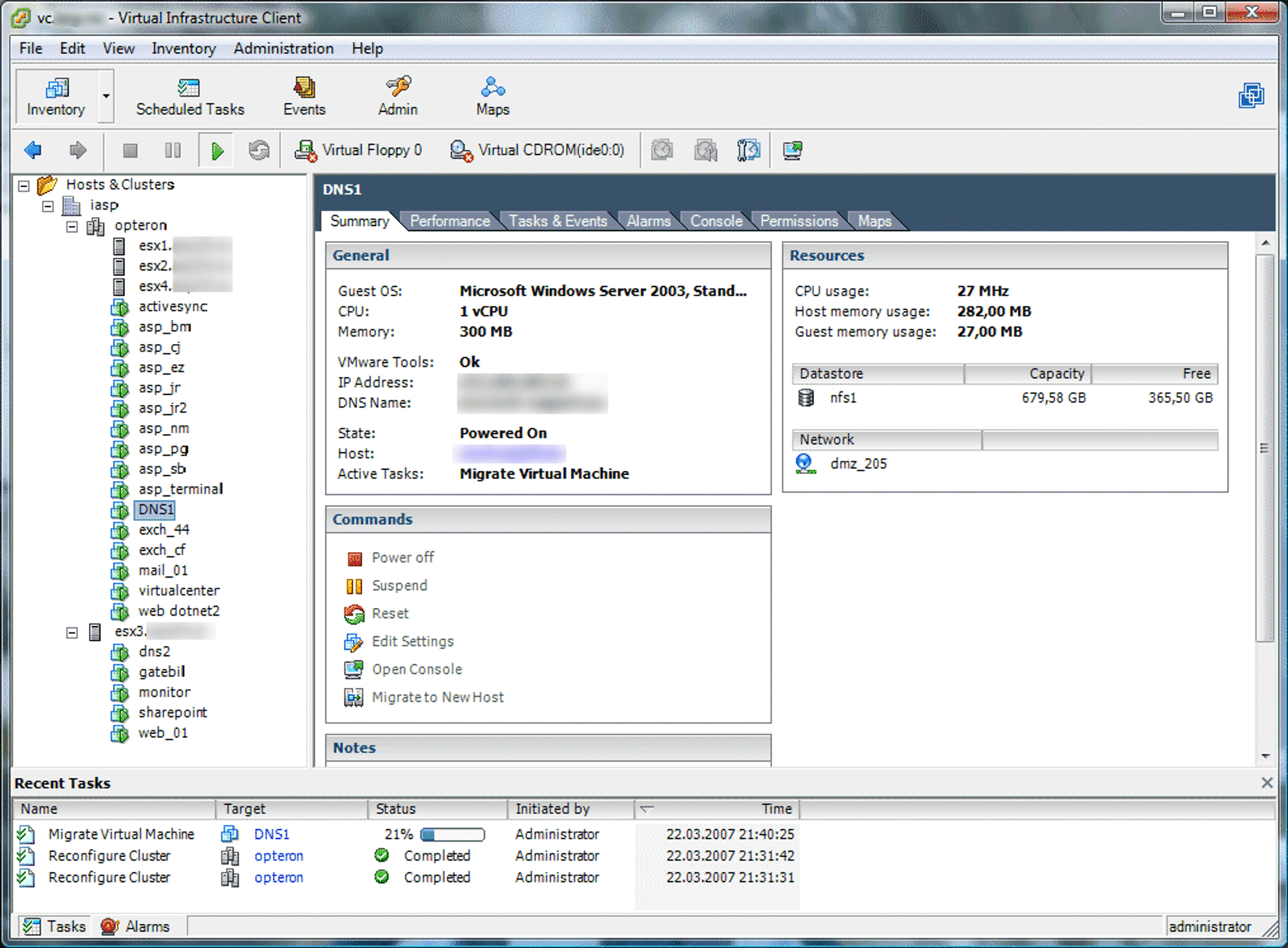This screenshot has width=1288, height=948.
Task: Select the mail_01 virtual machine
Action: click(163, 571)
